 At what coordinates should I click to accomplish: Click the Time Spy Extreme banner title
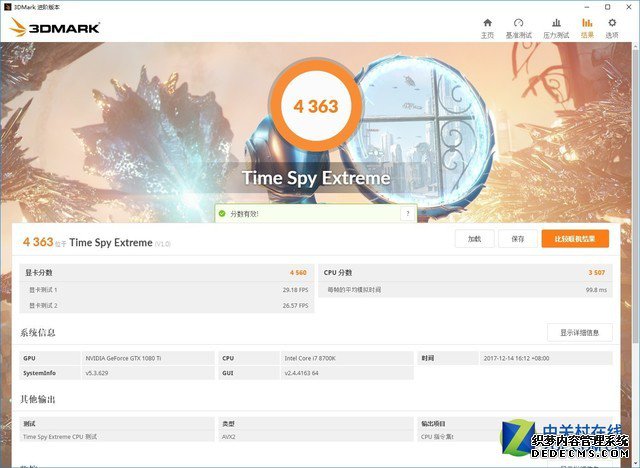(316, 178)
